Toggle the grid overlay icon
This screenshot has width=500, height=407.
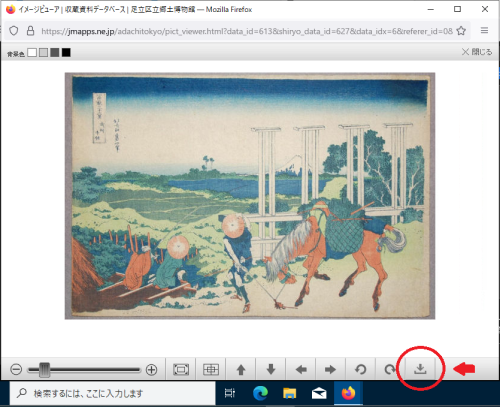coord(211,369)
